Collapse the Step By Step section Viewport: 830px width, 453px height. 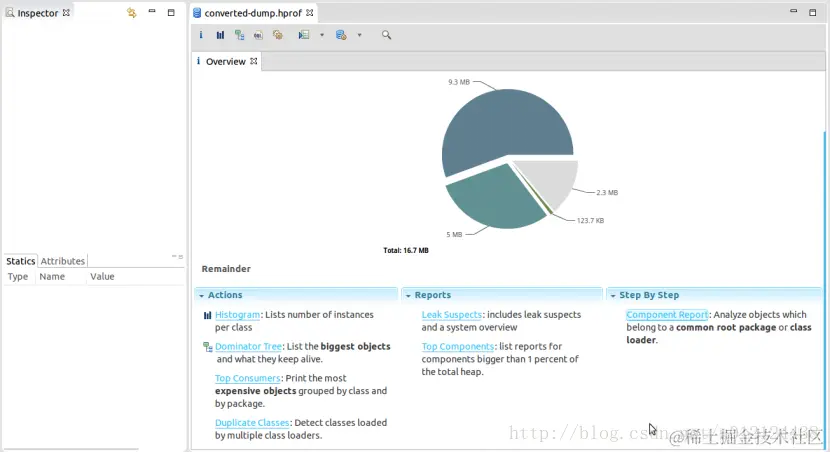613,295
